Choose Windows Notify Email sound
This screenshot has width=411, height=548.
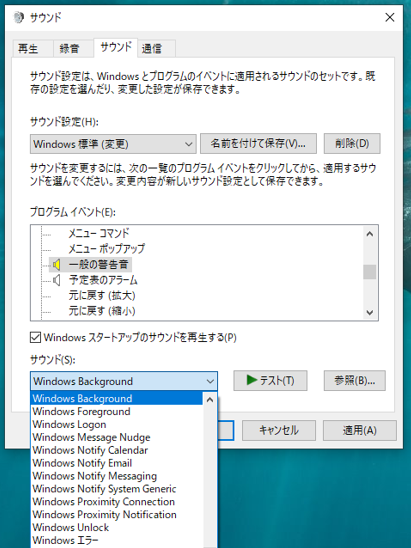(117, 463)
